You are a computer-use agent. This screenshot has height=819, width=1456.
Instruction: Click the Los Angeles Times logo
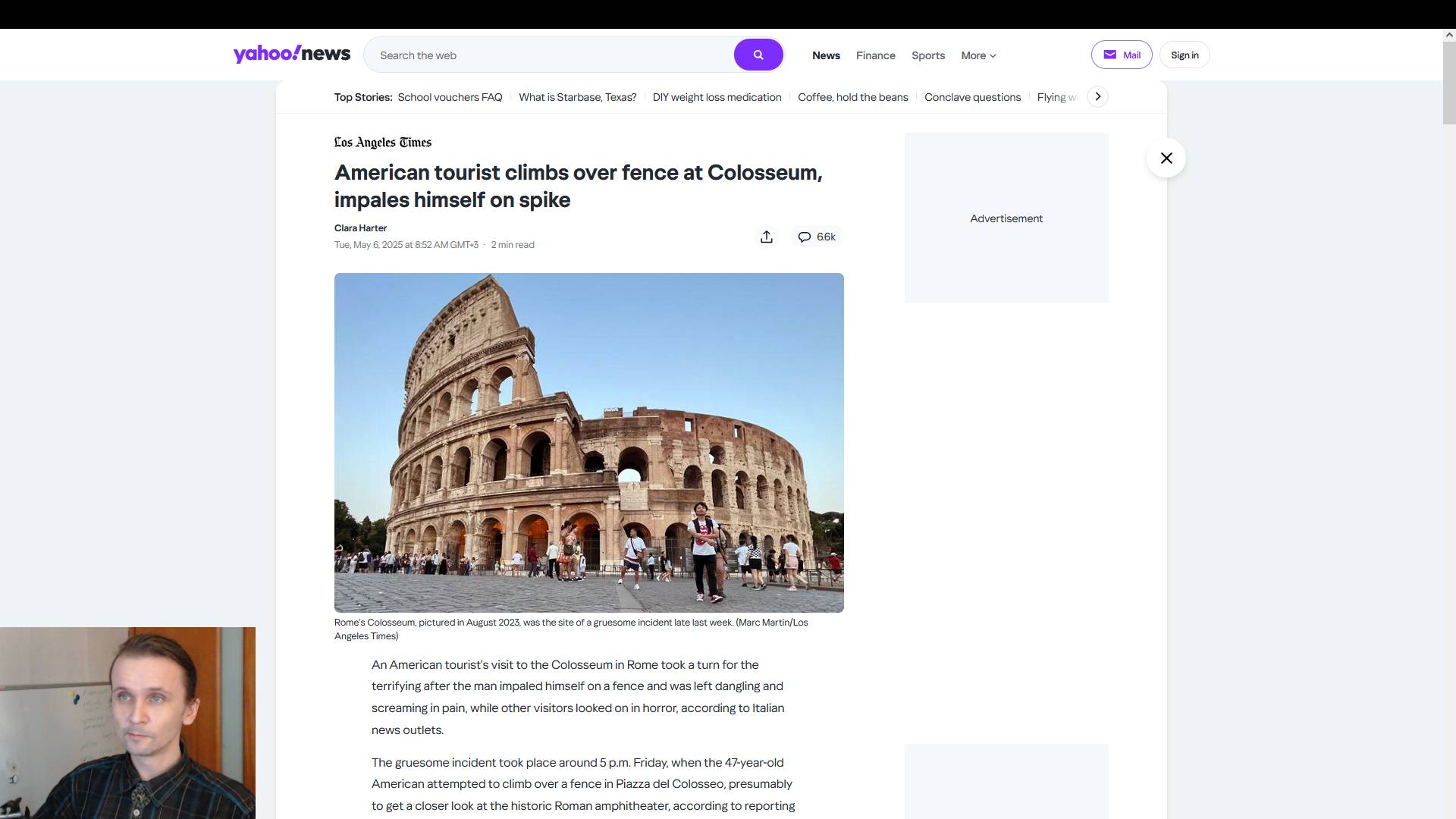pos(383,143)
